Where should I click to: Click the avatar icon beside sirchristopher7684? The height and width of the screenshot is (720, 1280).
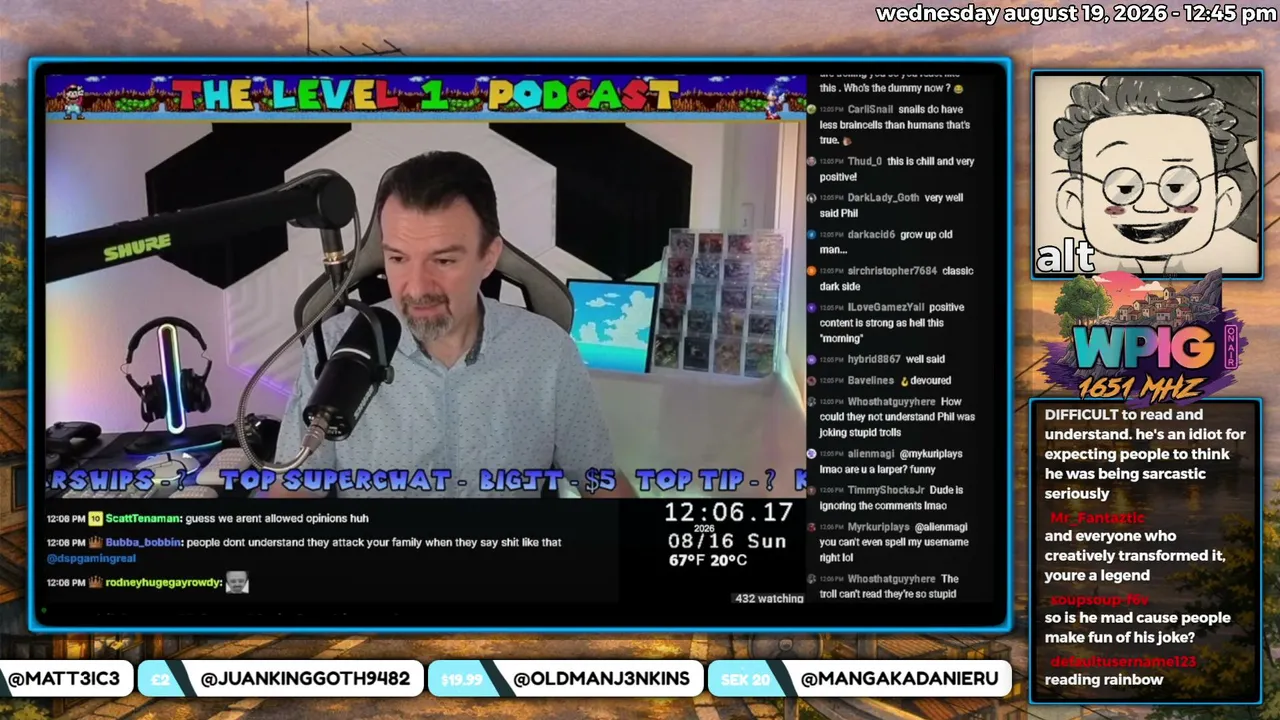click(x=811, y=271)
